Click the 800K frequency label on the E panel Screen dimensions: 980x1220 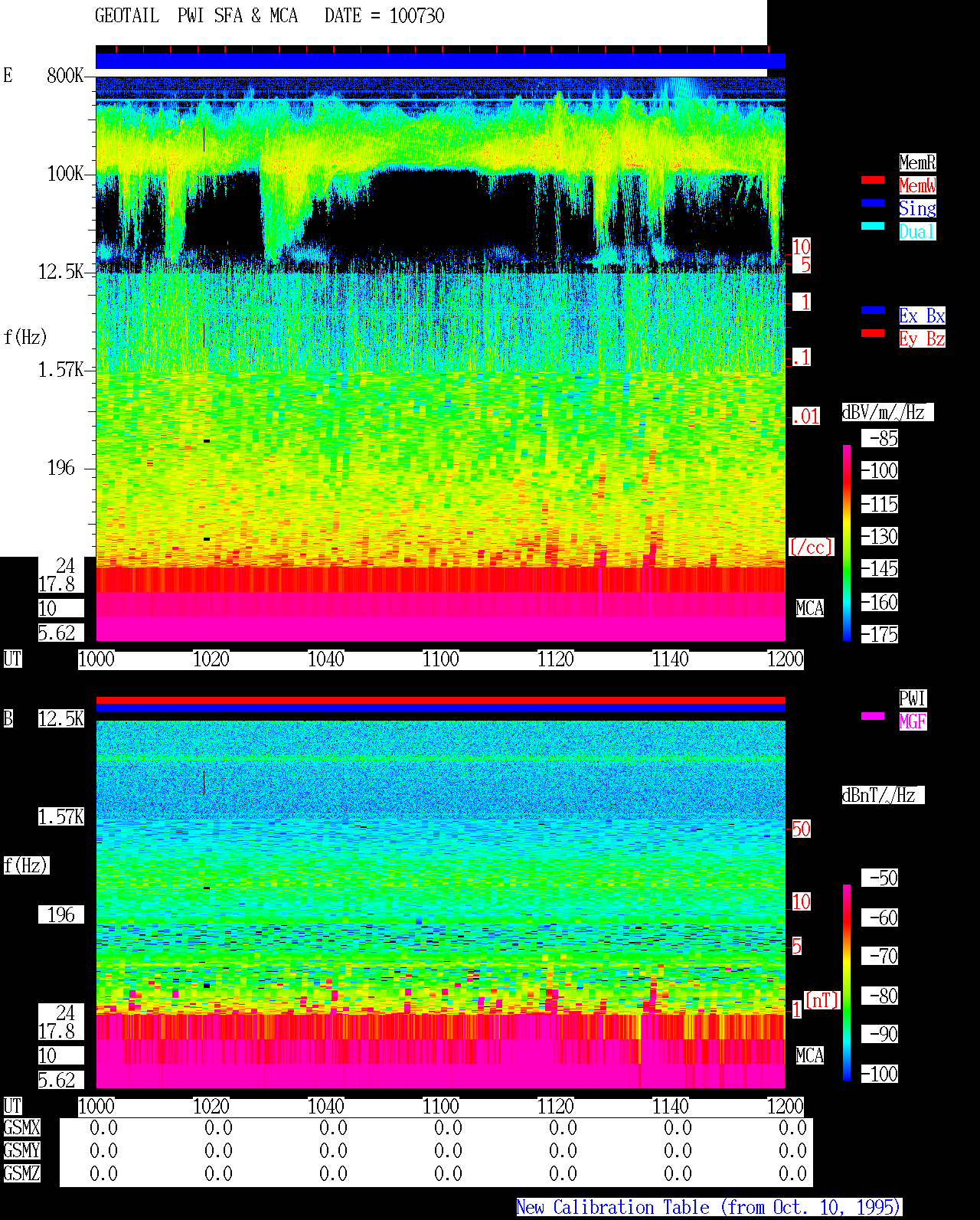pos(65,75)
